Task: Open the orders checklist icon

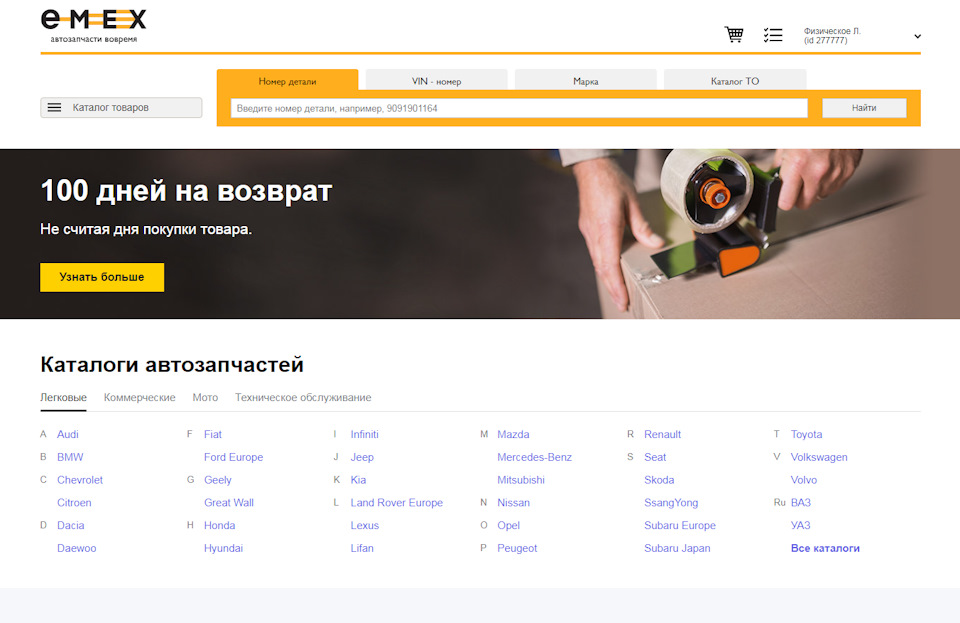Action: [x=773, y=34]
